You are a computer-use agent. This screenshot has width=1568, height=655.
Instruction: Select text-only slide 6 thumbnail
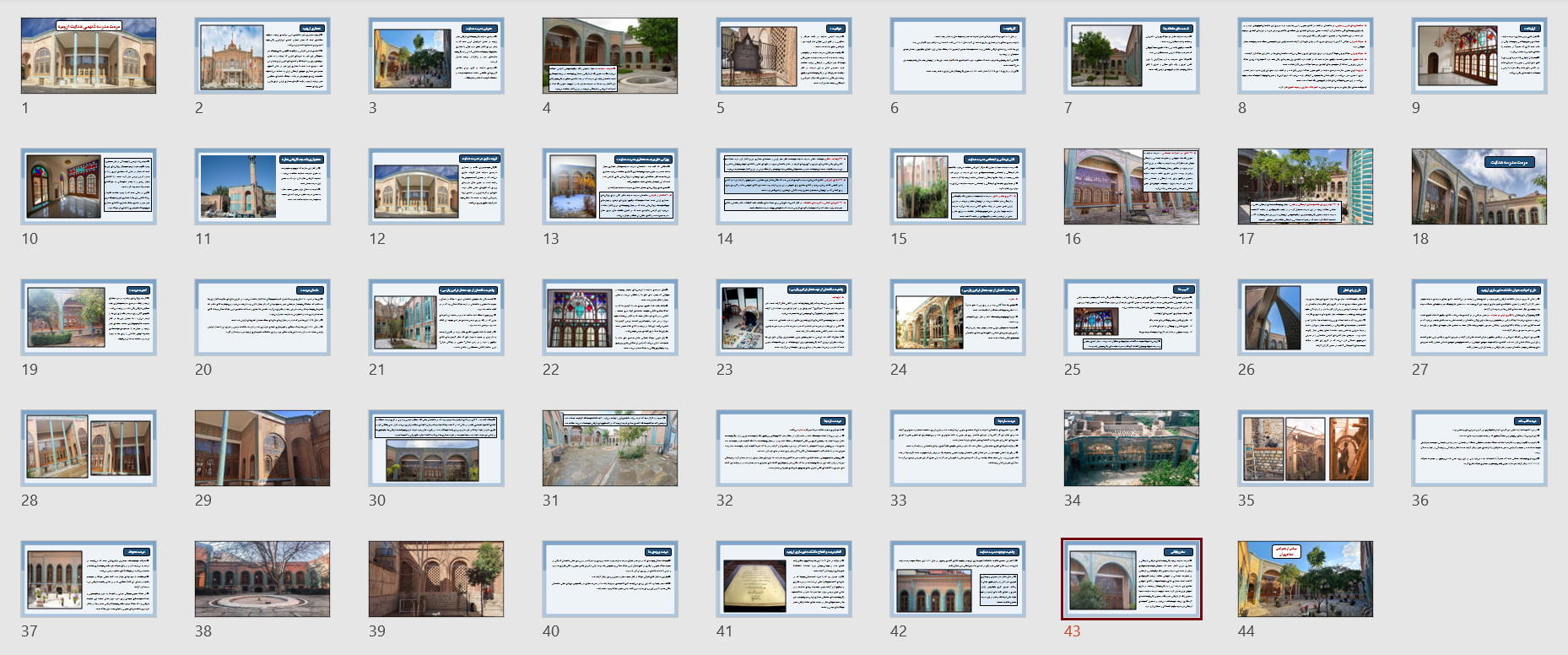tap(957, 56)
